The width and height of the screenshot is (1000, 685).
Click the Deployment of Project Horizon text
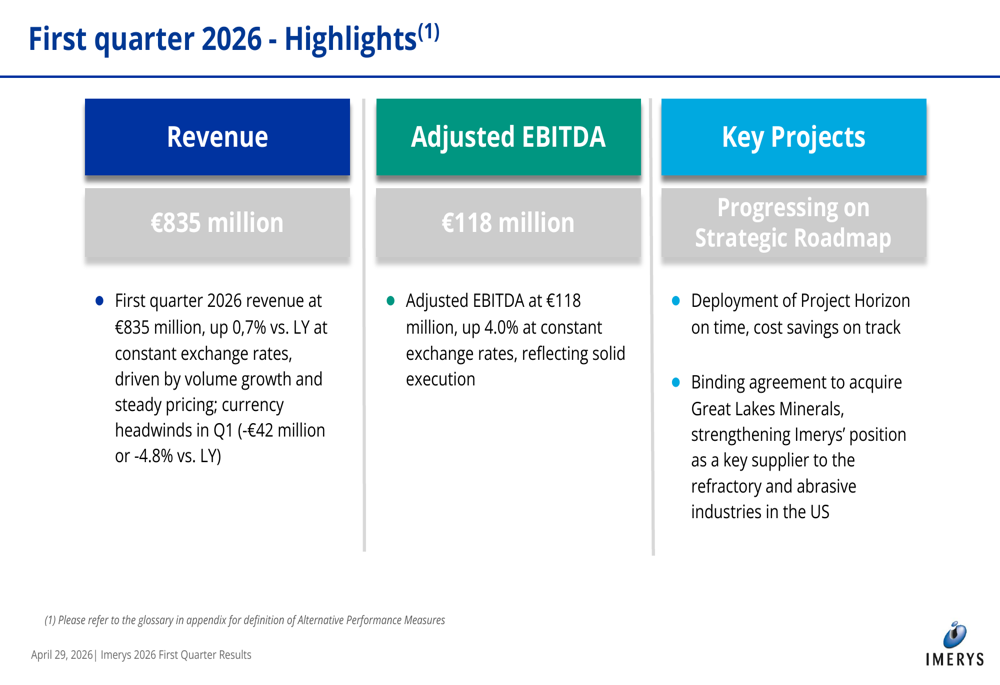pos(800,313)
